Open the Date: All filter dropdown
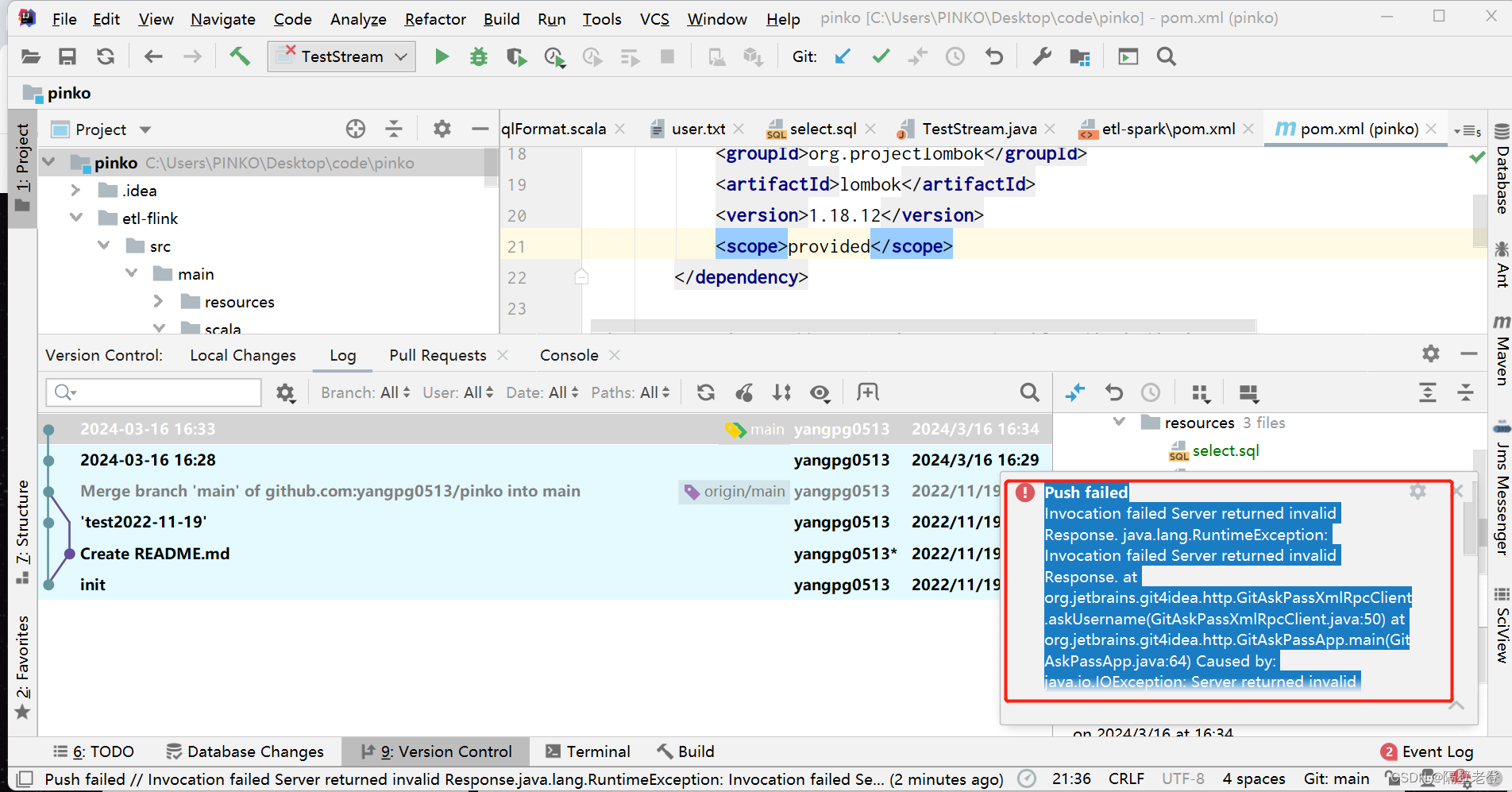Viewport: 1512px width, 792px height. point(542,392)
